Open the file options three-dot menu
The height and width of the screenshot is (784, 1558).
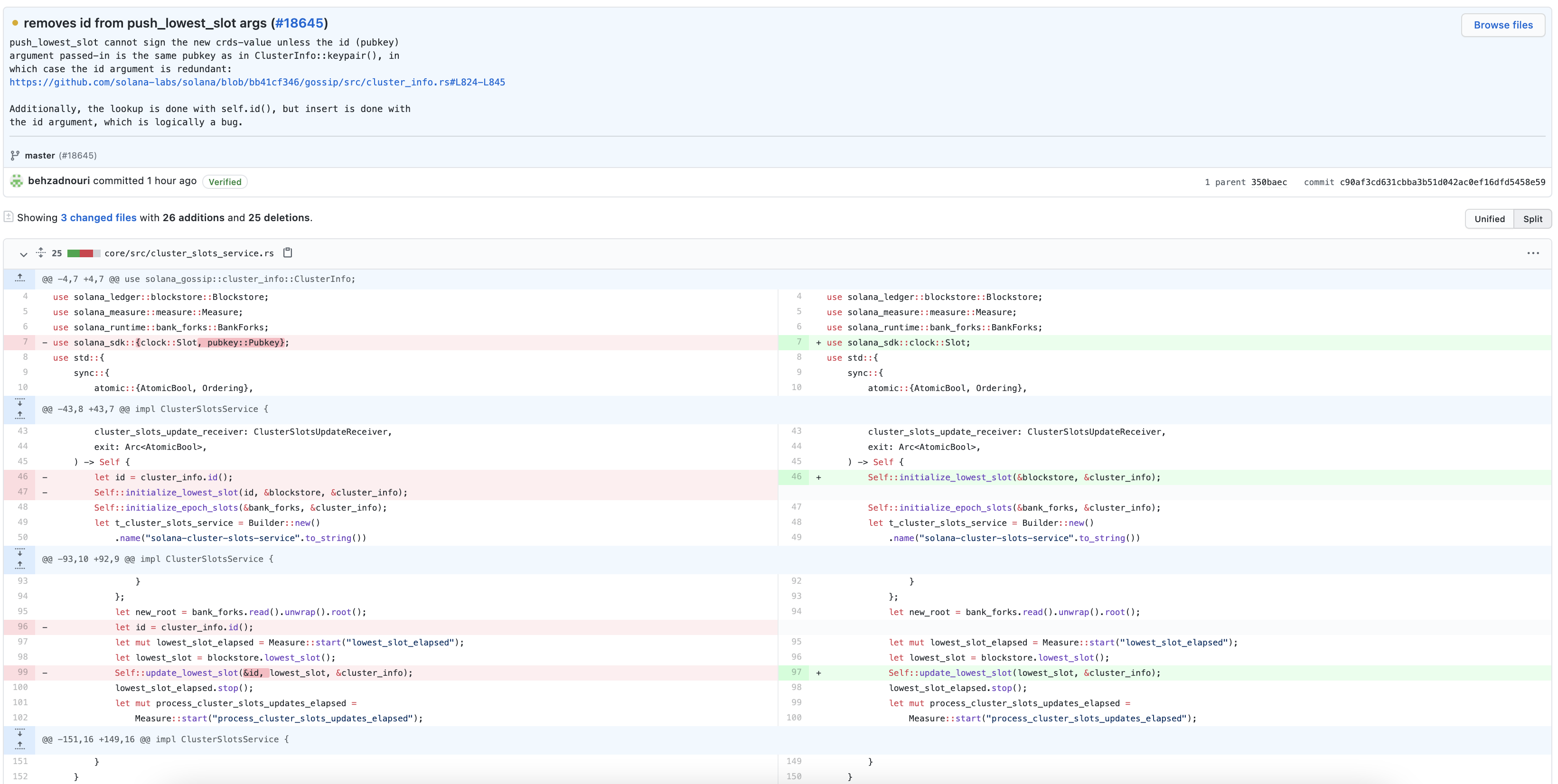1532,253
